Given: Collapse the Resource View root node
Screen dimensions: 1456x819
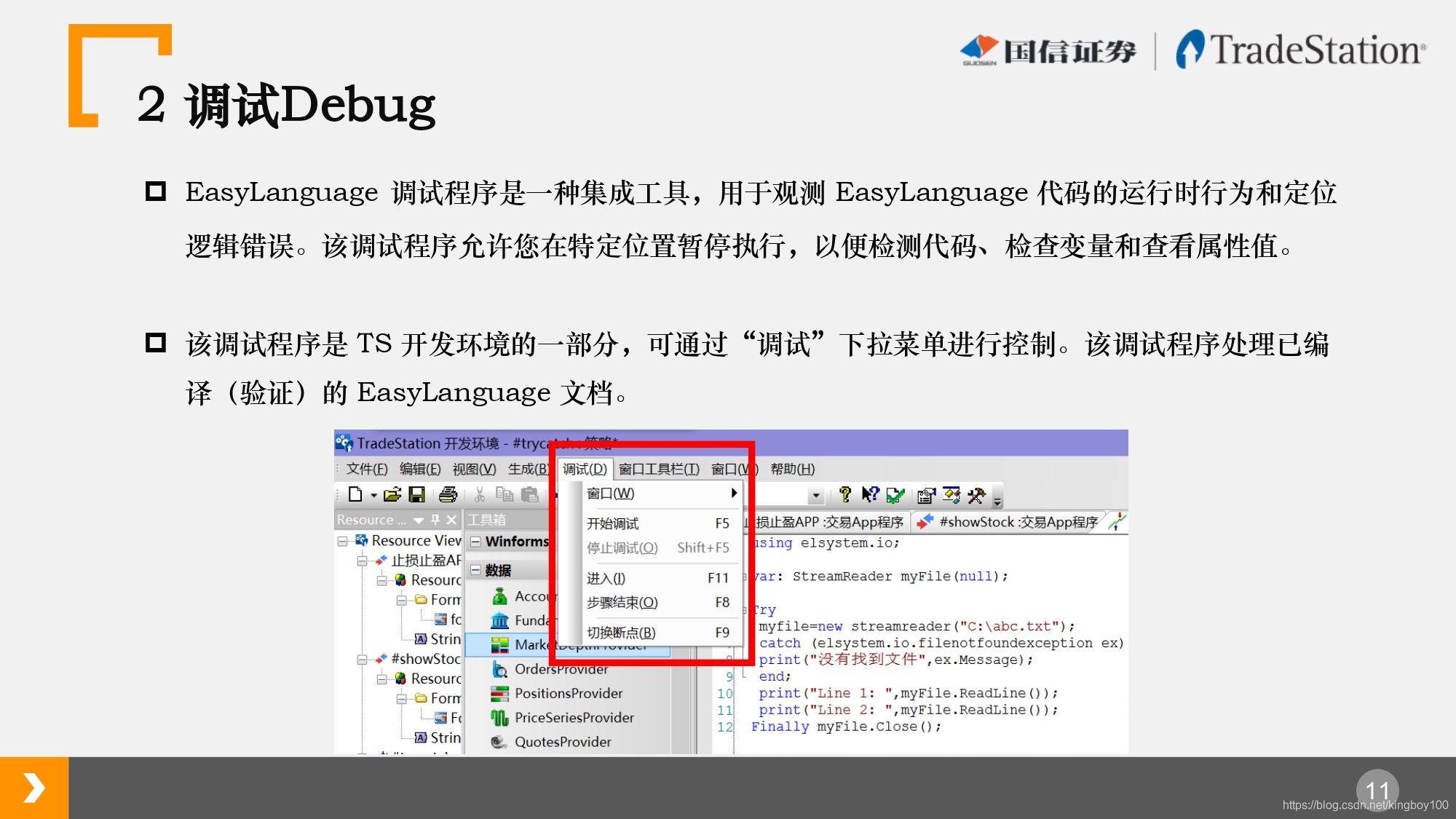Looking at the screenshot, I should tap(342, 541).
